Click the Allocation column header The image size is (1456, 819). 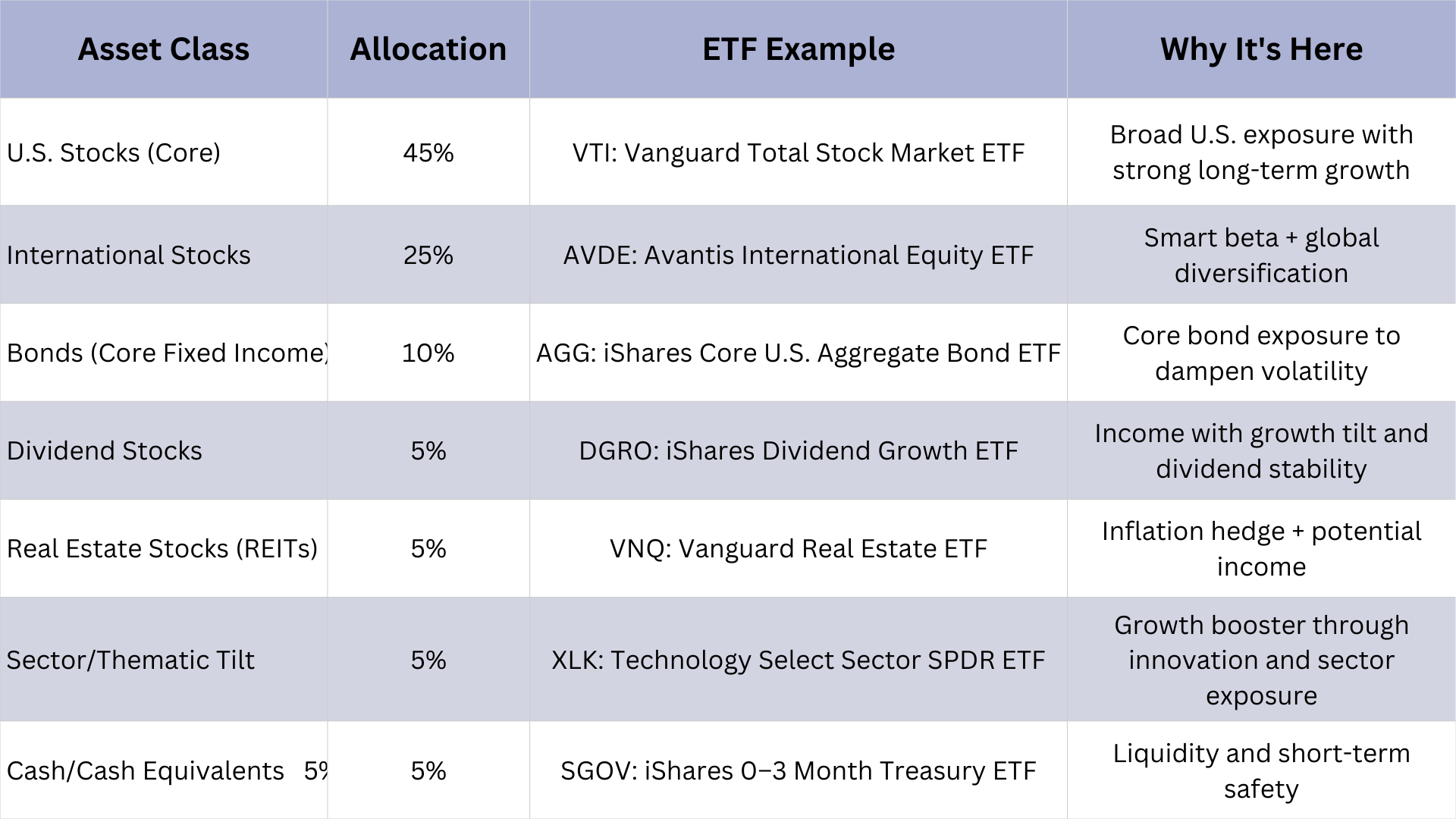pos(428,49)
